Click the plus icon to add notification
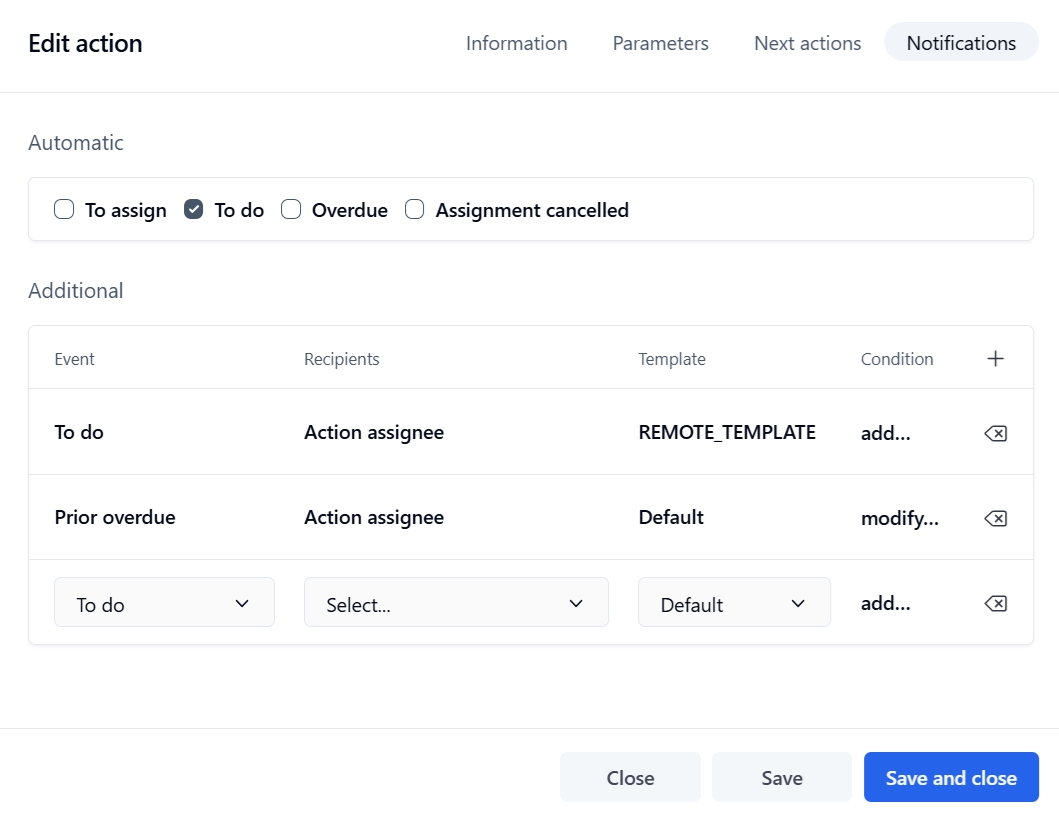1059x828 pixels. point(995,359)
